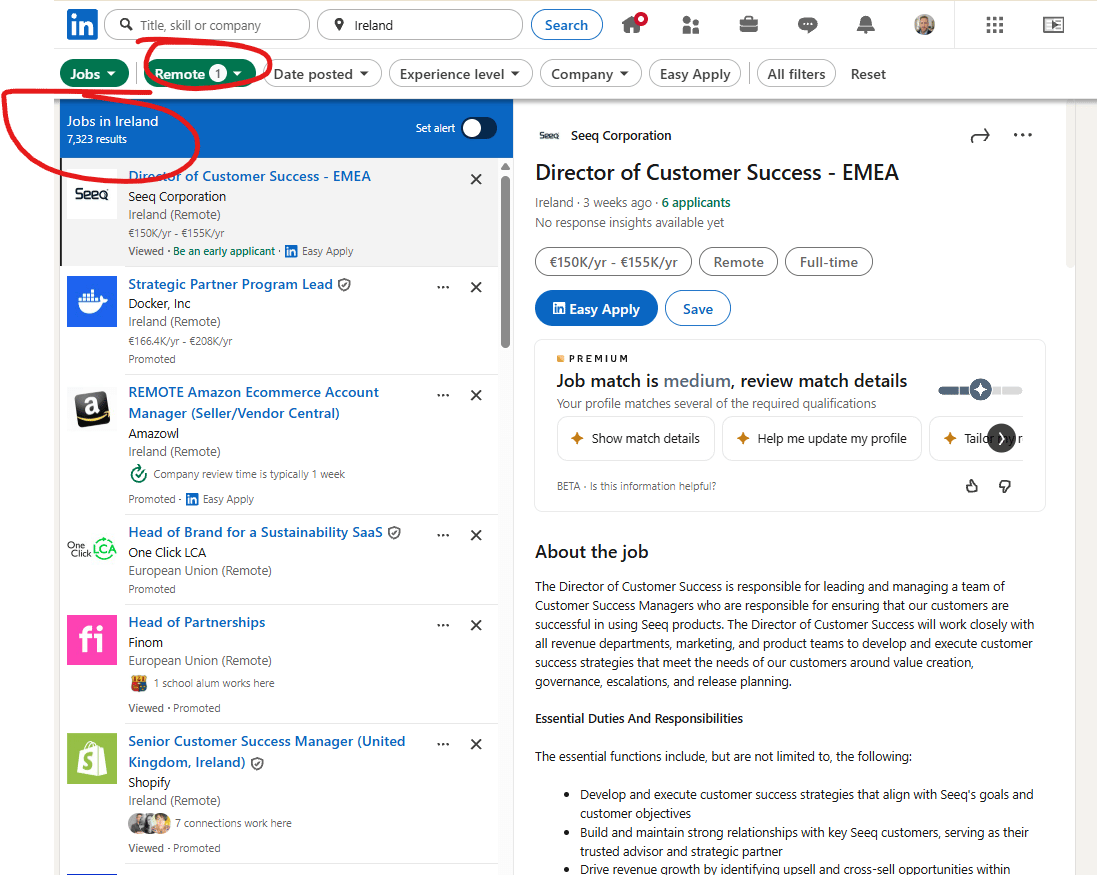
Task: Open the Notifications bell icon
Action: (865, 25)
